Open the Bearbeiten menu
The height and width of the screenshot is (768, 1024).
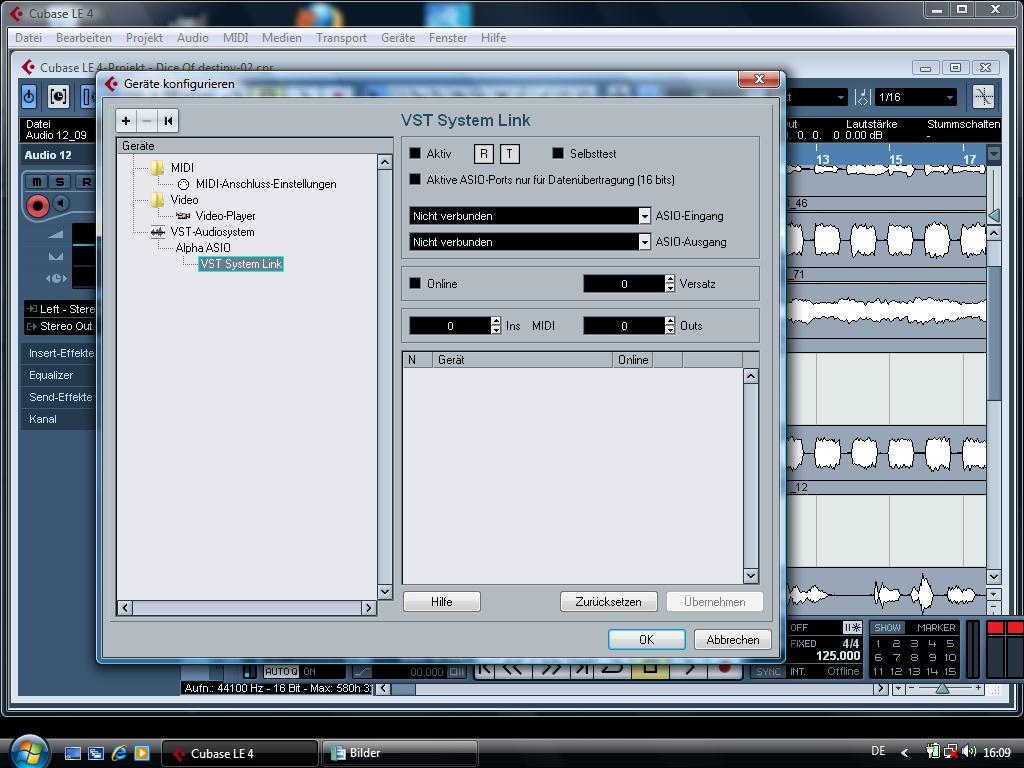point(84,38)
